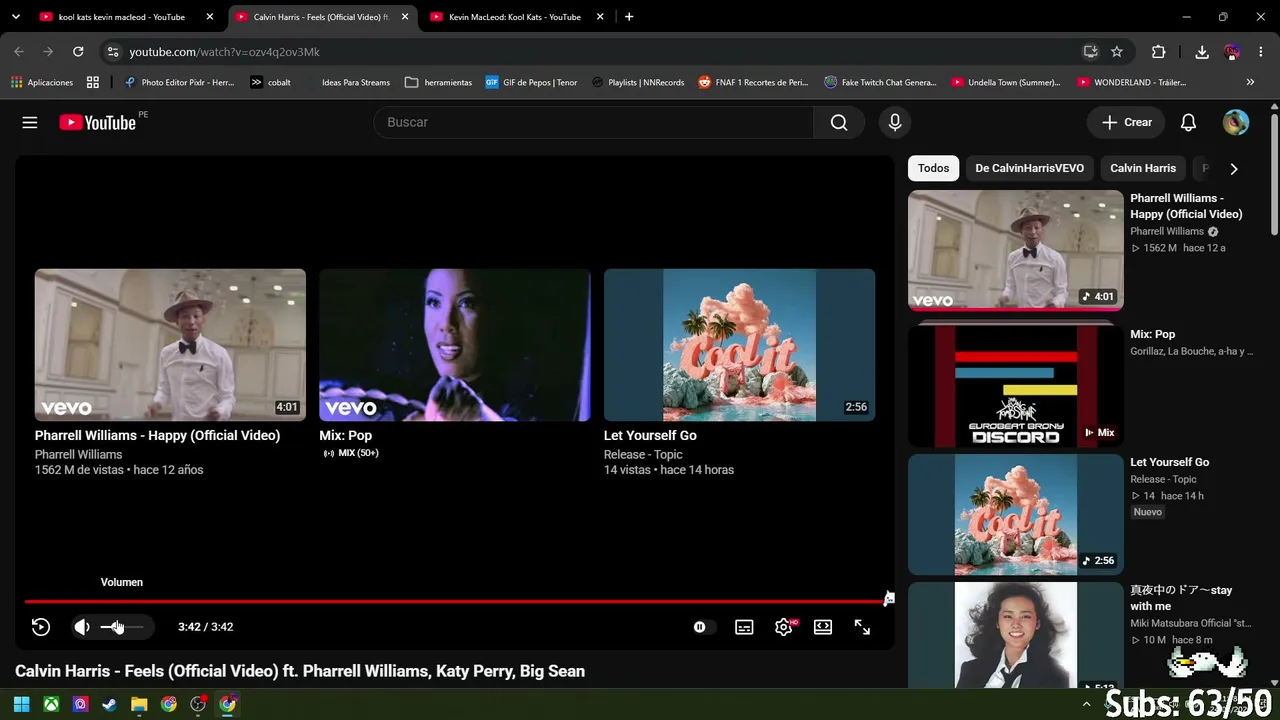This screenshot has width=1280, height=720.
Task: Click the red video progress bar
Action: 455,601
